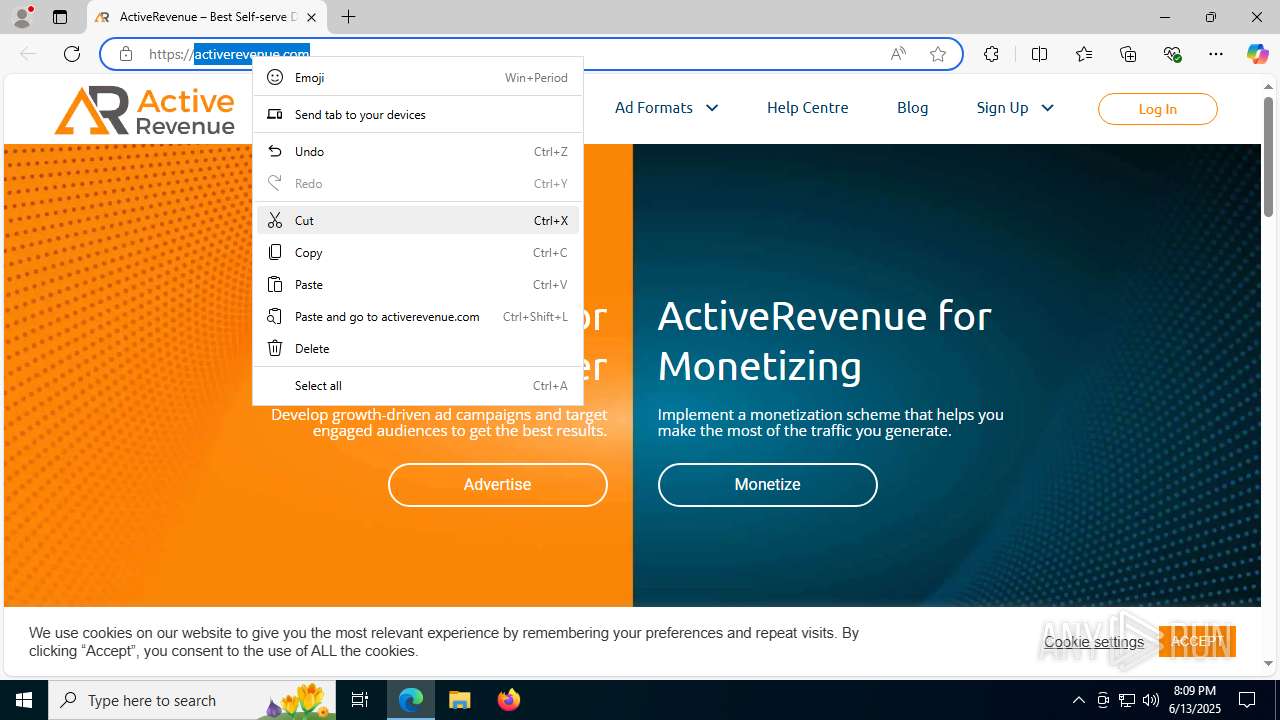The width and height of the screenshot is (1280, 720).
Task: Choose Send tab to your devices
Action: [418, 114]
